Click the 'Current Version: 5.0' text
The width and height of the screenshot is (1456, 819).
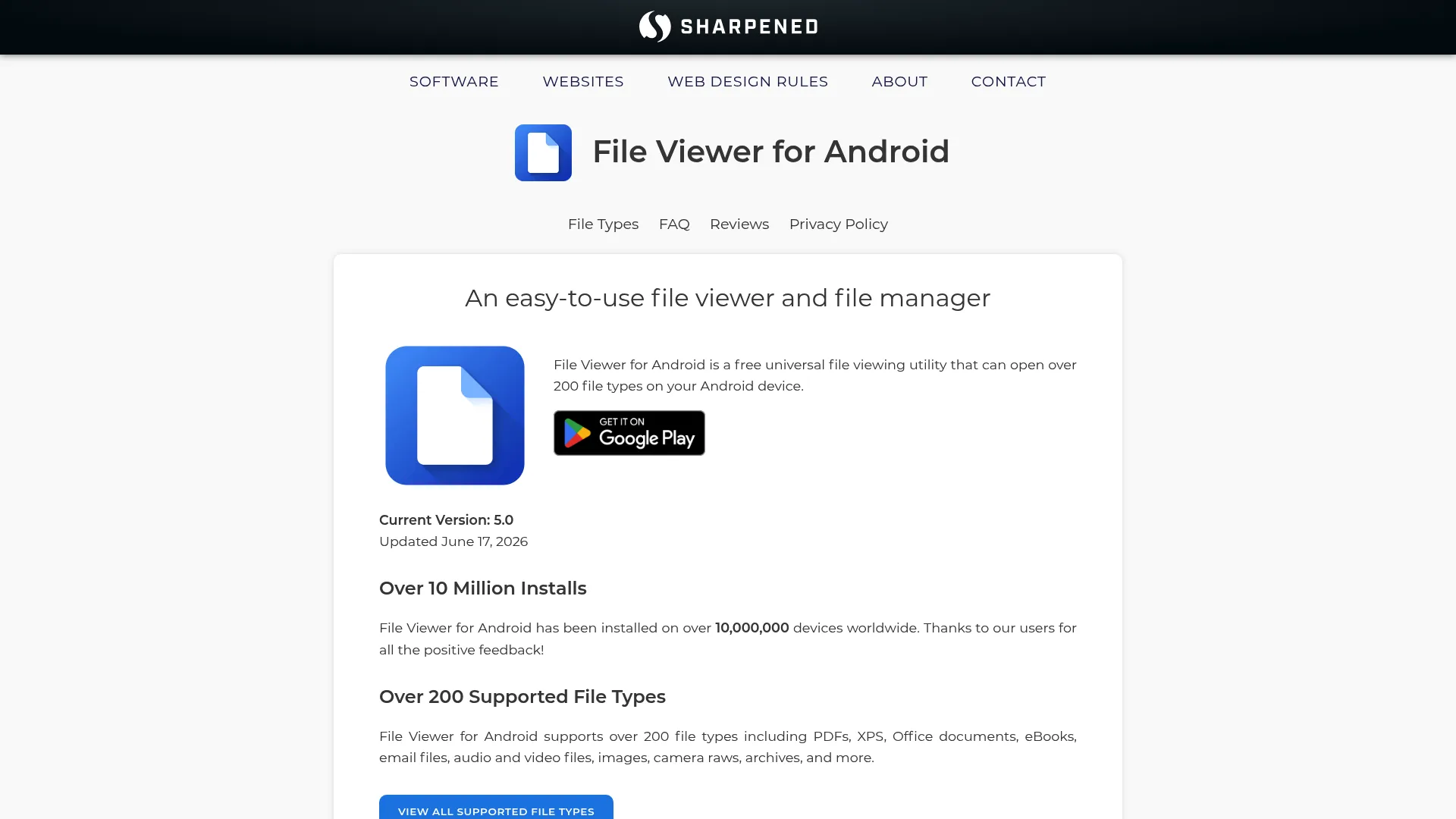(446, 520)
